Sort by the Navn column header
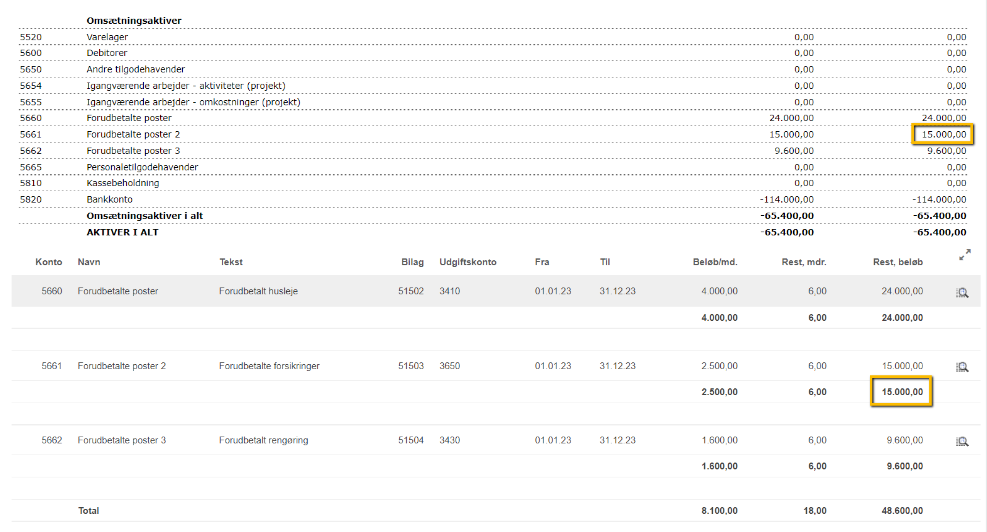 tap(89, 262)
